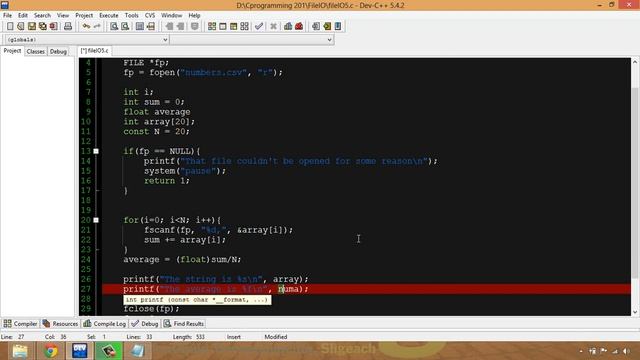Open the Compiler bottom tab

20,324
